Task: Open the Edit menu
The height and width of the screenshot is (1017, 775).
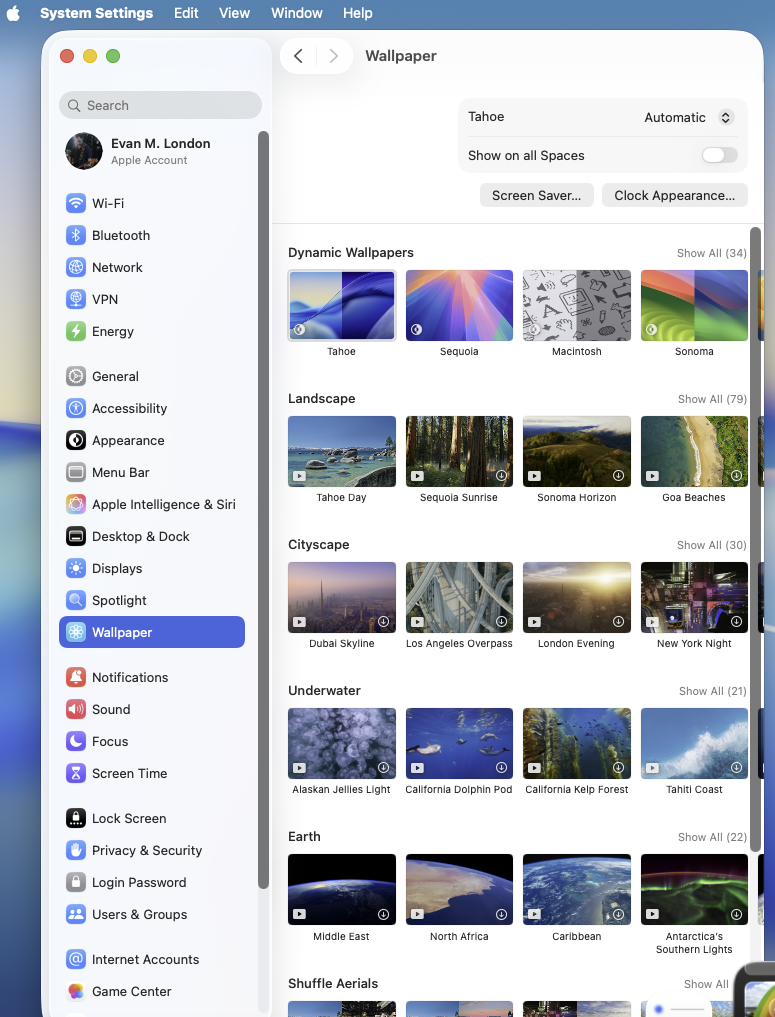Action: coord(186,13)
